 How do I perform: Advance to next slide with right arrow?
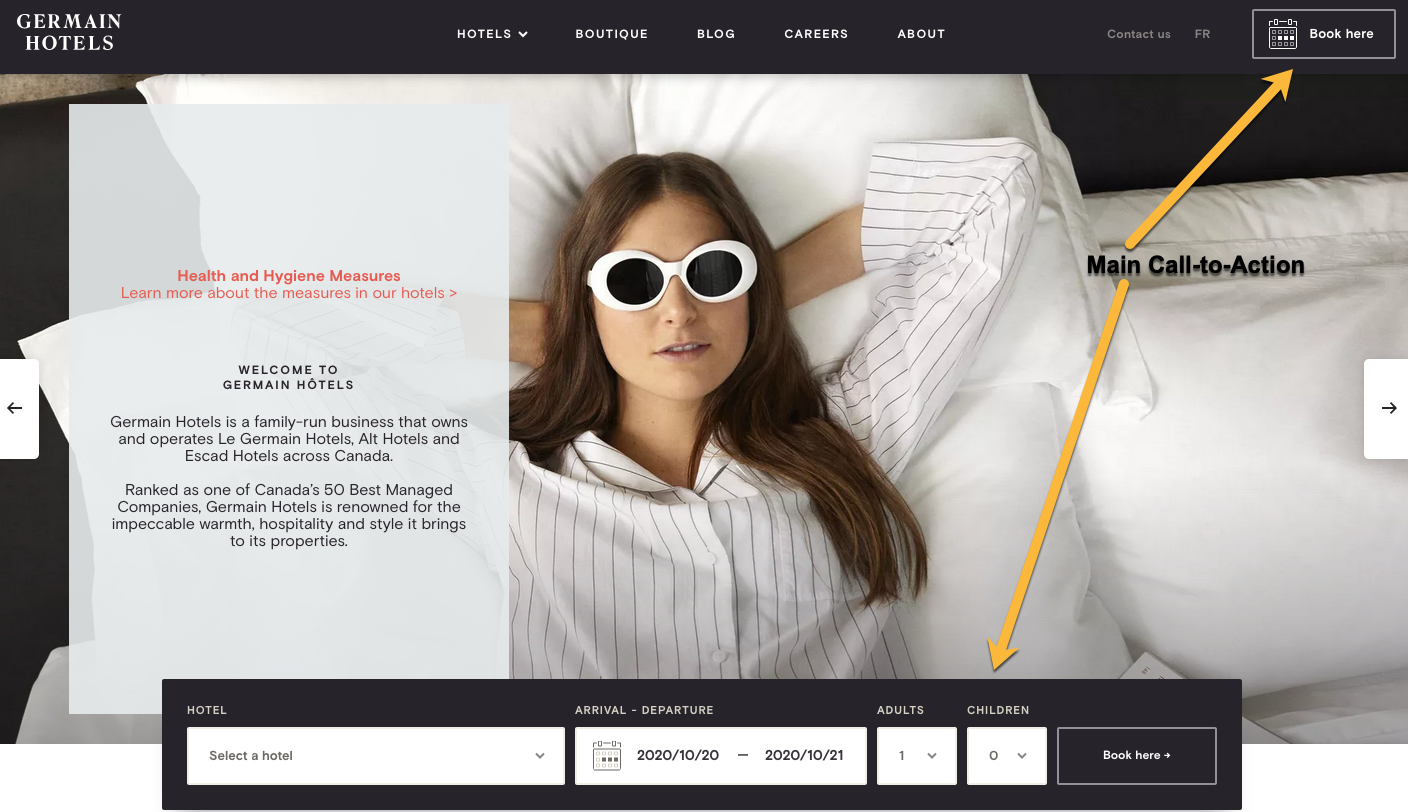click(x=1388, y=408)
